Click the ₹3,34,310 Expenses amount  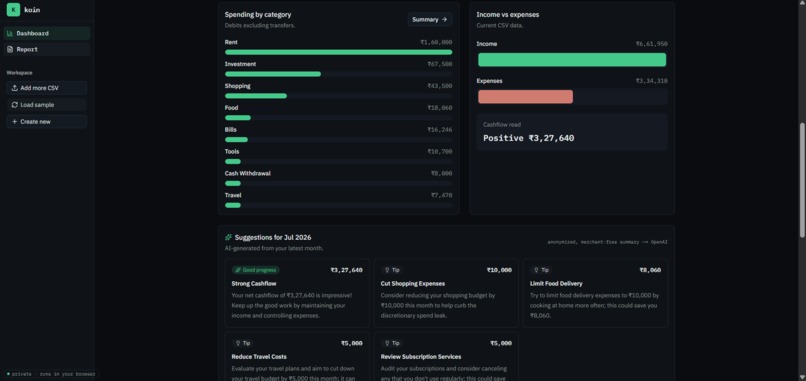[651, 81]
